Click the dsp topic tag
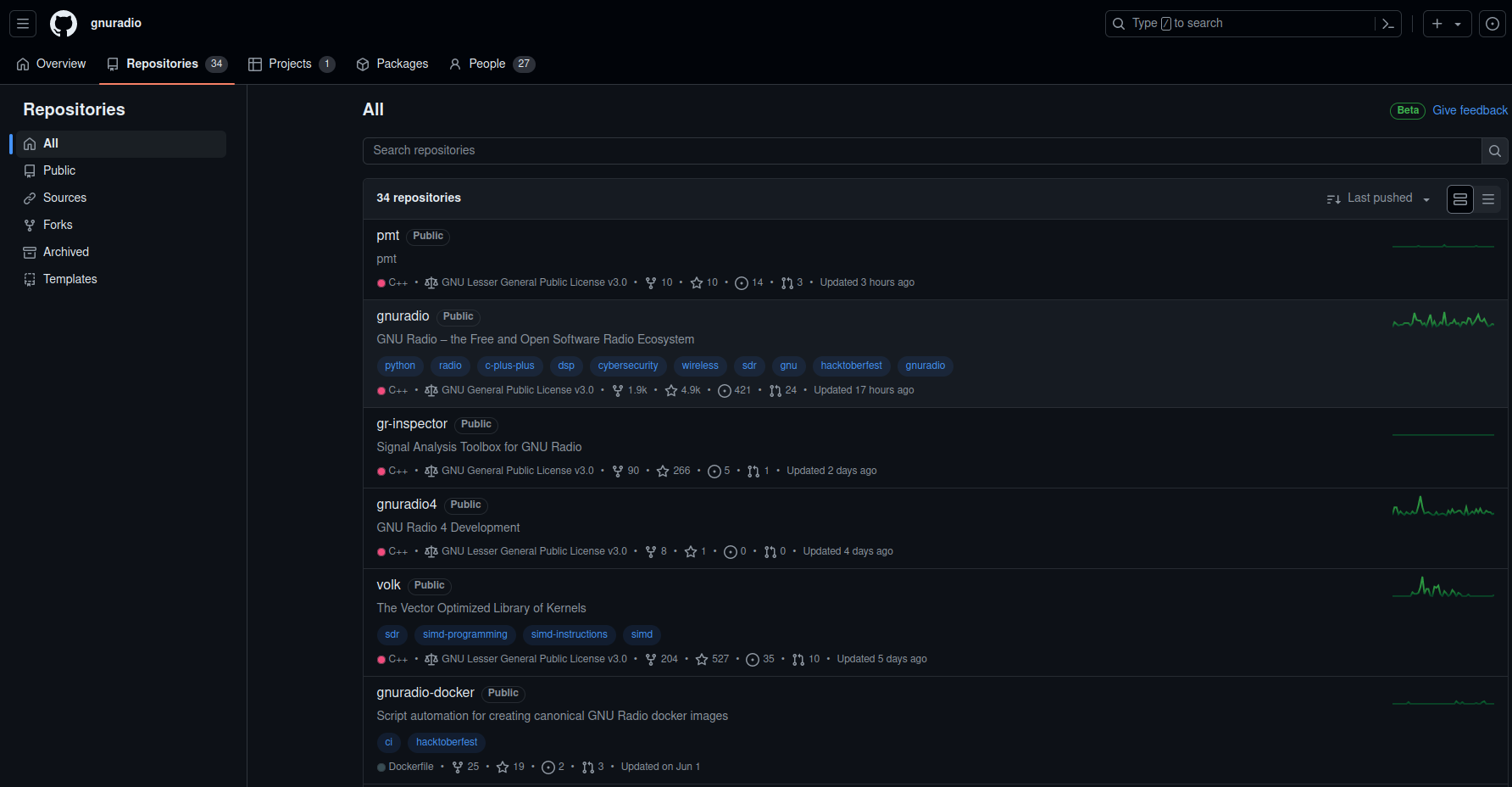This screenshot has height=787, width=1512. tap(566, 366)
